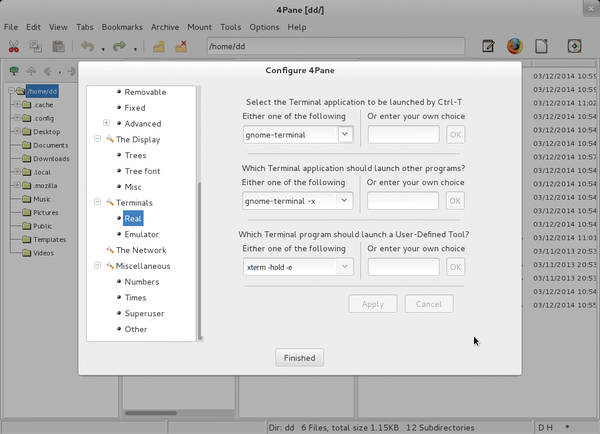This screenshot has height=434, width=600.
Task: Expand the Advanced tree item
Action: (106, 123)
